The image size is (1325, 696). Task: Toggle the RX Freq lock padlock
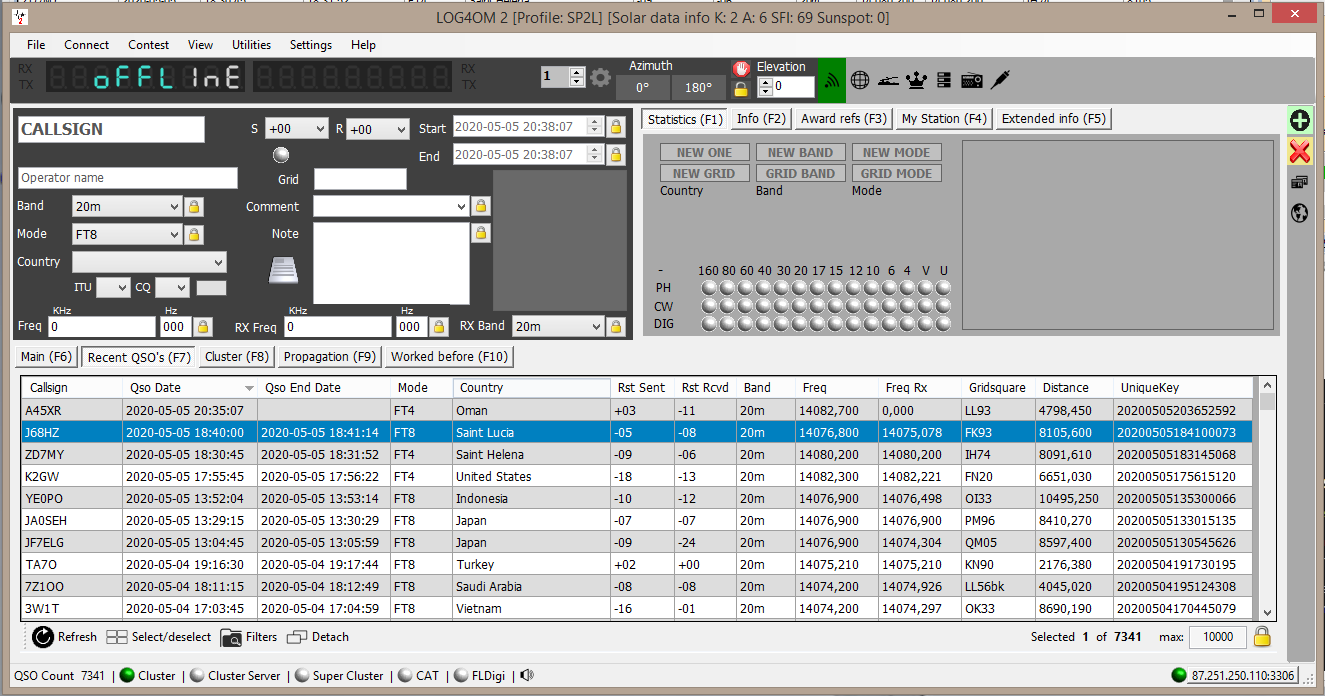pos(438,327)
